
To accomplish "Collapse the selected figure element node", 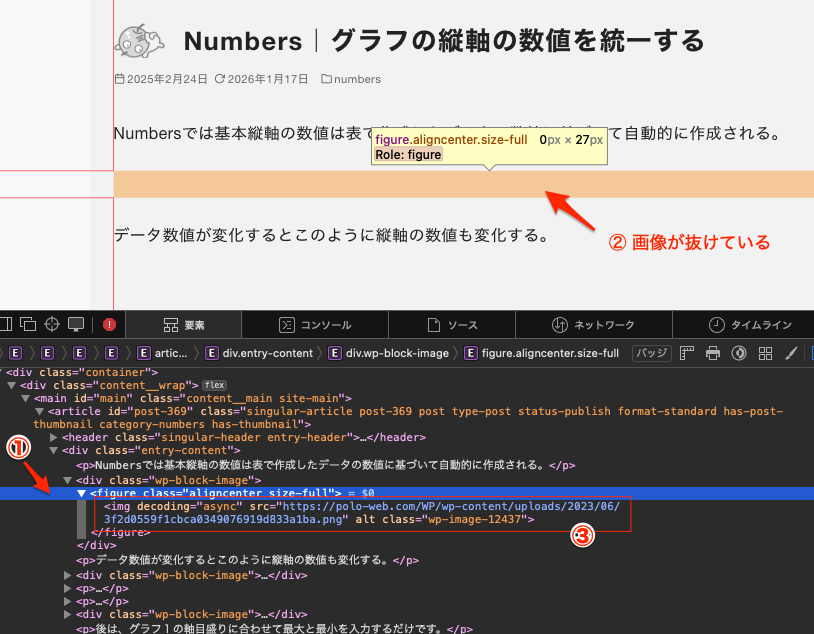I will click(x=82, y=493).
